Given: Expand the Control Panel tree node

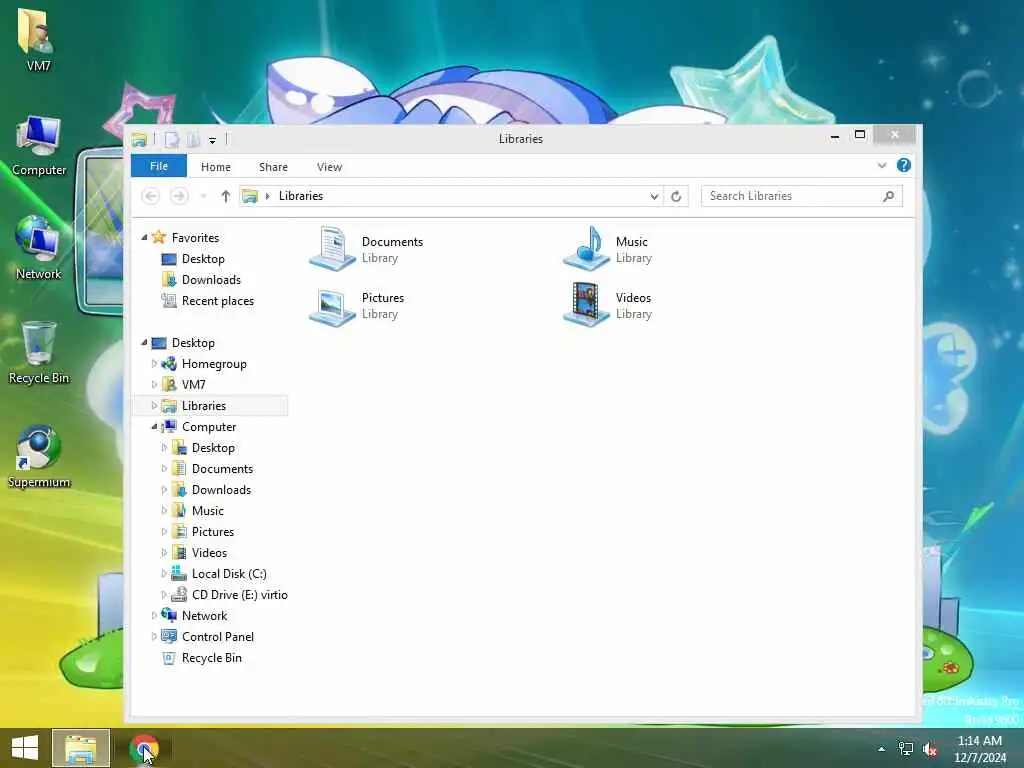Looking at the screenshot, I should point(154,636).
